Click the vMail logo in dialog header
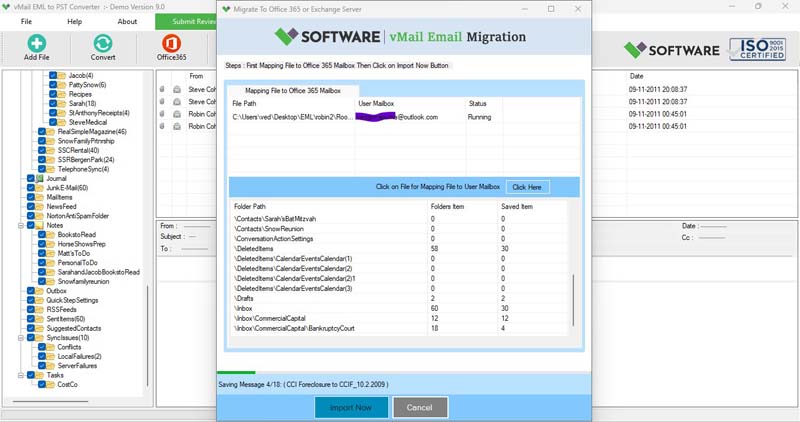 coord(286,36)
